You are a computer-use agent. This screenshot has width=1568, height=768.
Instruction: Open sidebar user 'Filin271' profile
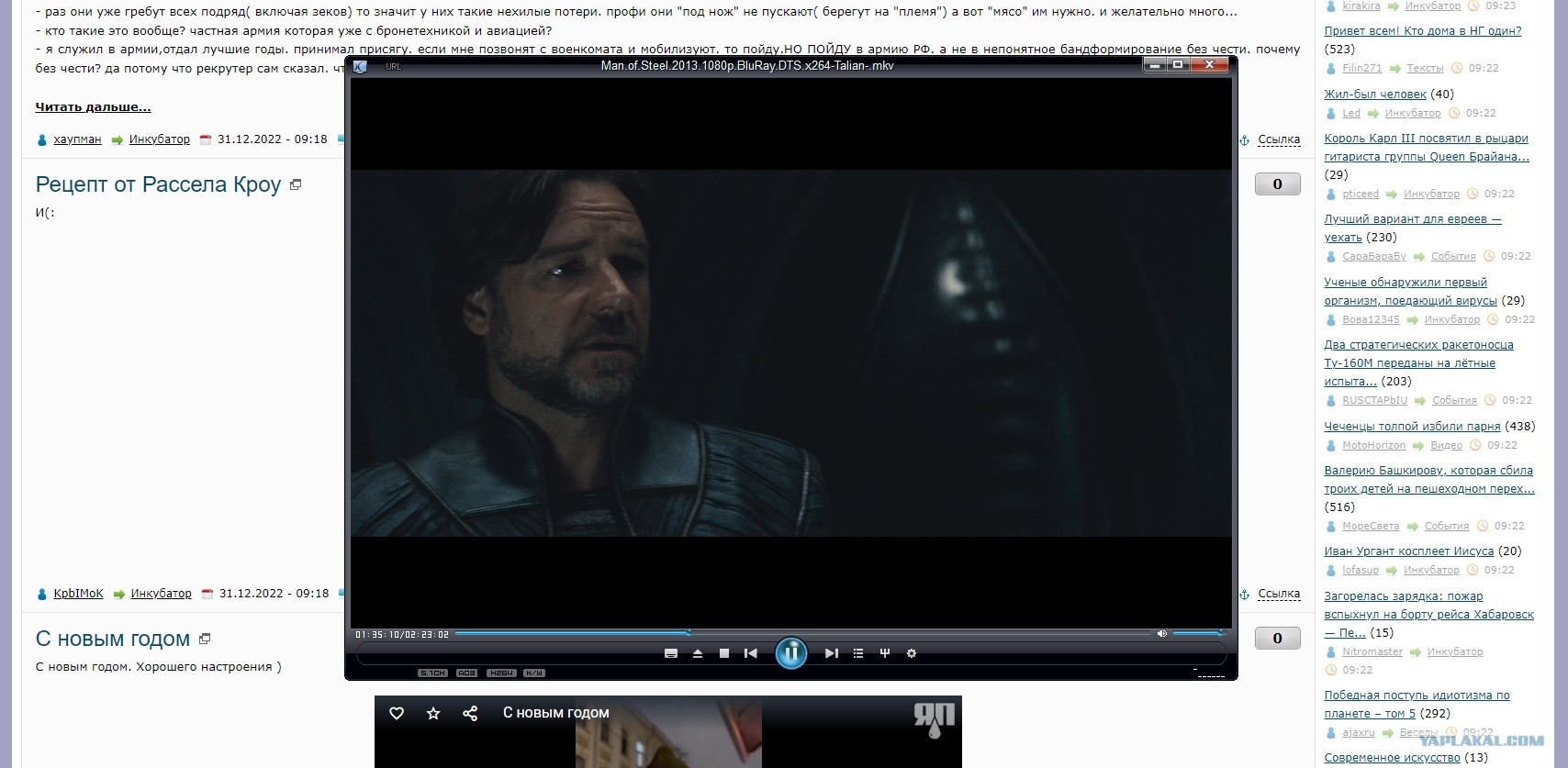coord(1361,68)
